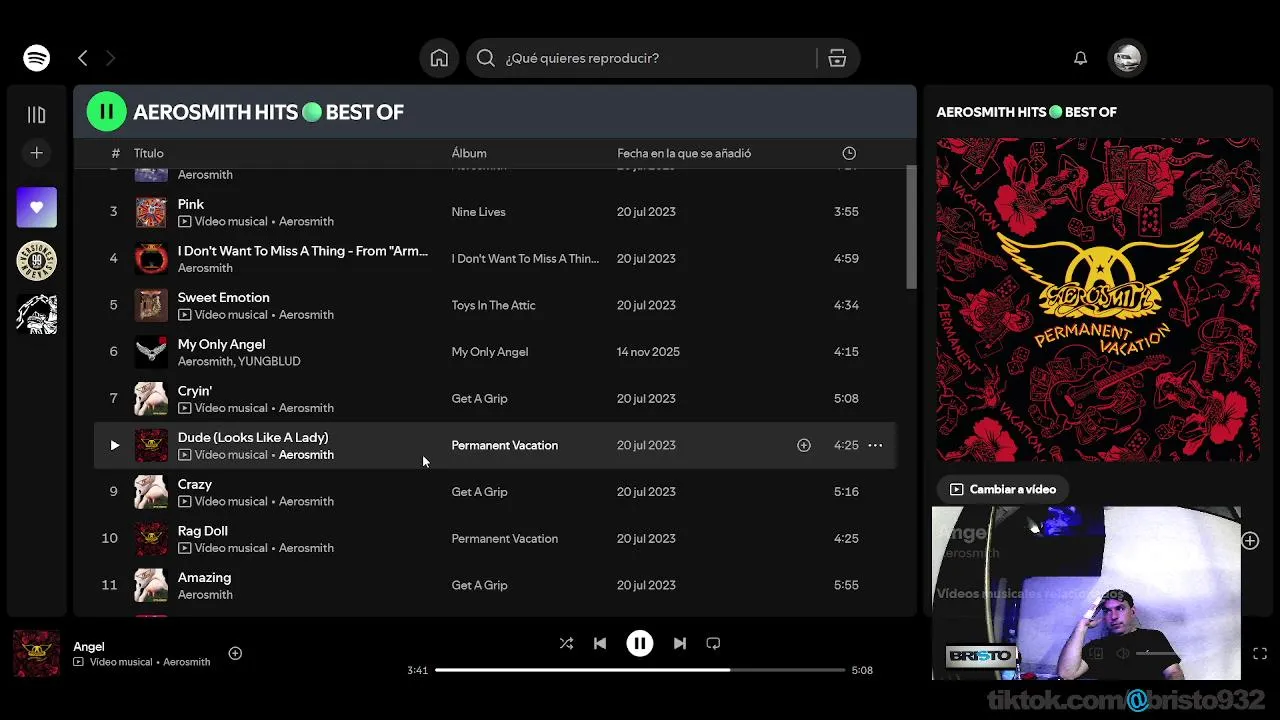Create playlist with the plus icon
Image resolution: width=1280 pixels, height=720 pixels.
tap(36, 153)
